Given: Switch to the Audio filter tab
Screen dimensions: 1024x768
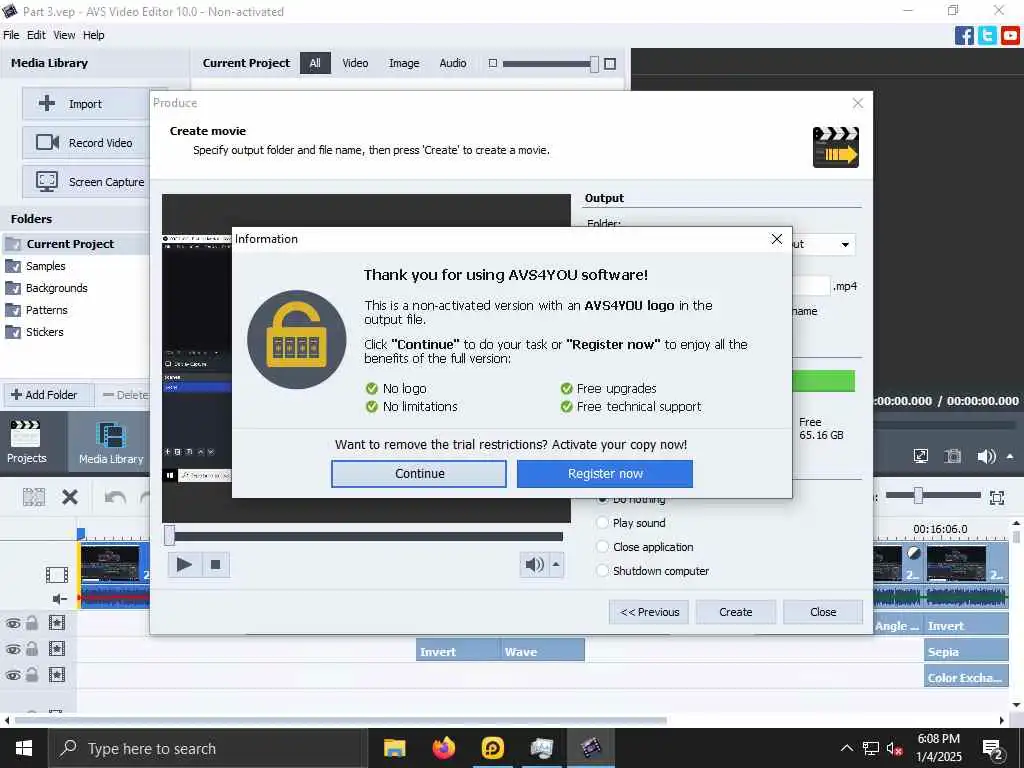Looking at the screenshot, I should 453,63.
